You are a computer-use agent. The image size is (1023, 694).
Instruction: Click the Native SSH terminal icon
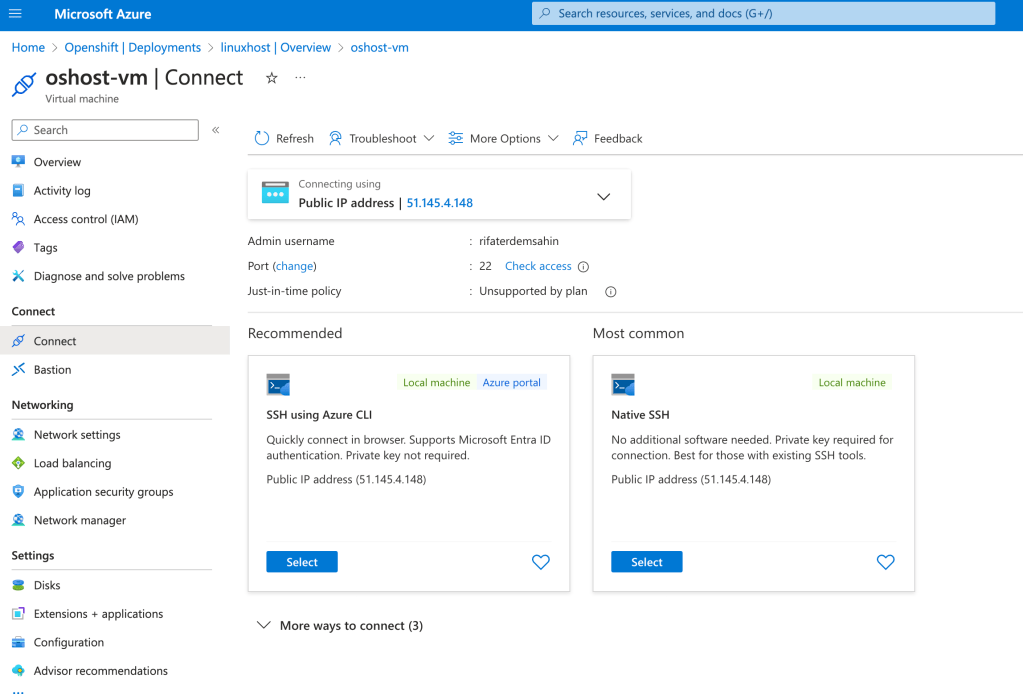click(623, 385)
